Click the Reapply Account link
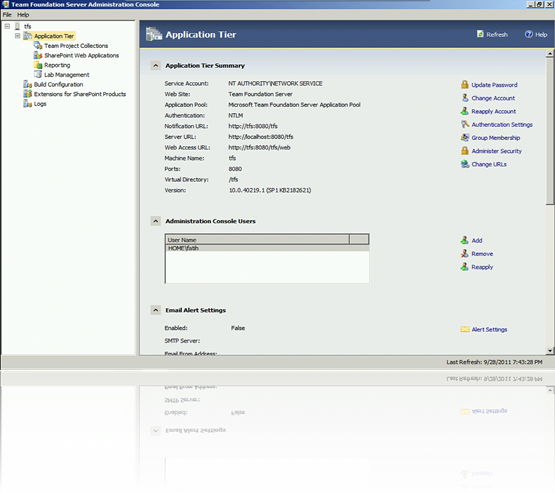The image size is (555, 493). [493, 111]
